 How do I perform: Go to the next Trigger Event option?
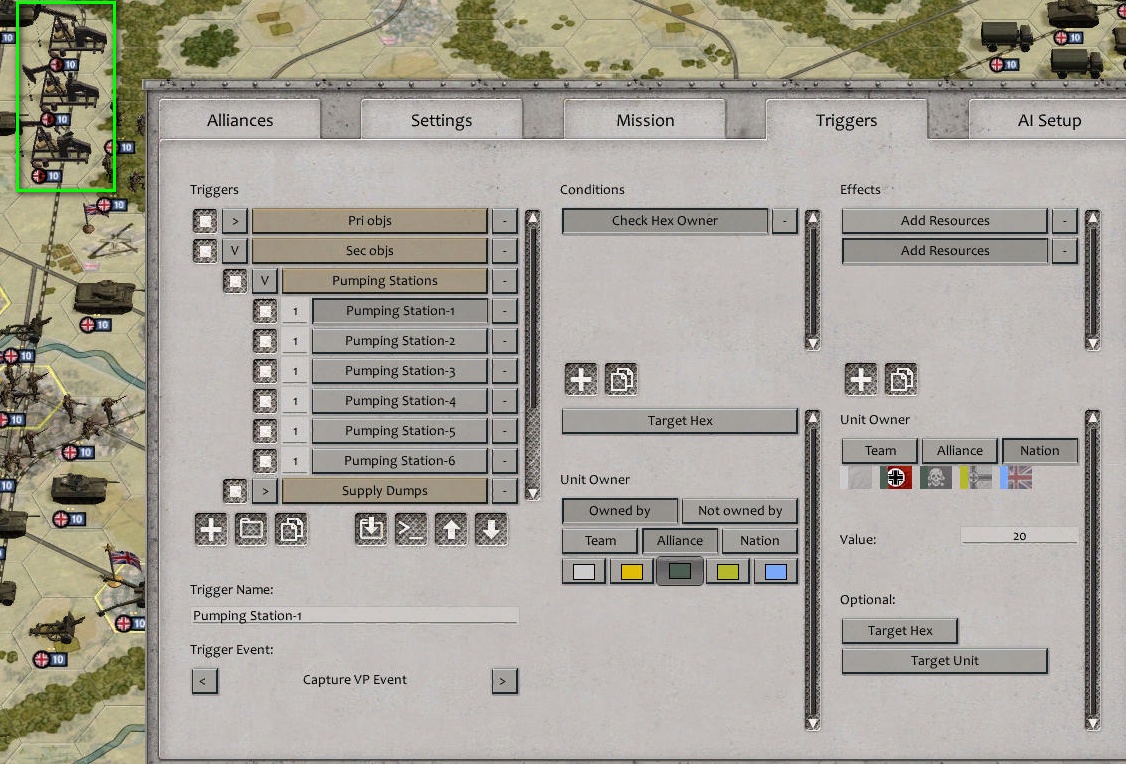(x=504, y=681)
